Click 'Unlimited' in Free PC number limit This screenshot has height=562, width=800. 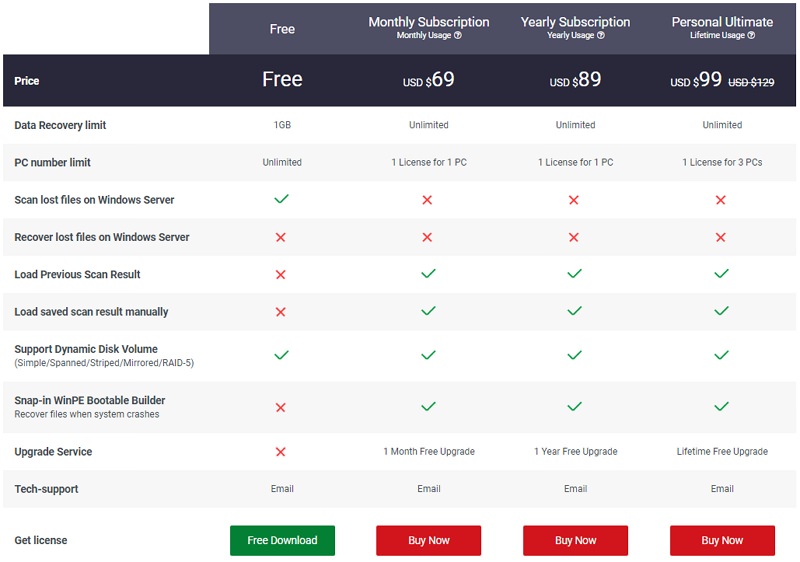[x=282, y=162]
